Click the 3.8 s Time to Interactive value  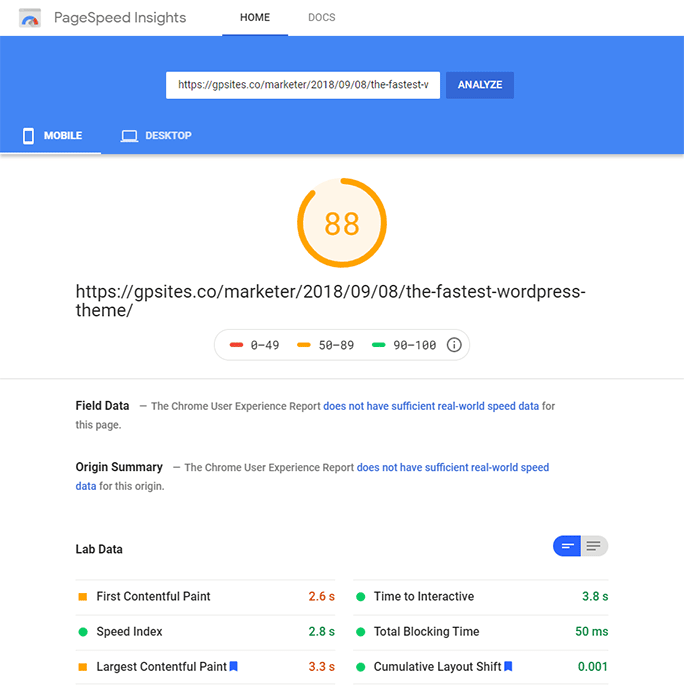point(595,597)
